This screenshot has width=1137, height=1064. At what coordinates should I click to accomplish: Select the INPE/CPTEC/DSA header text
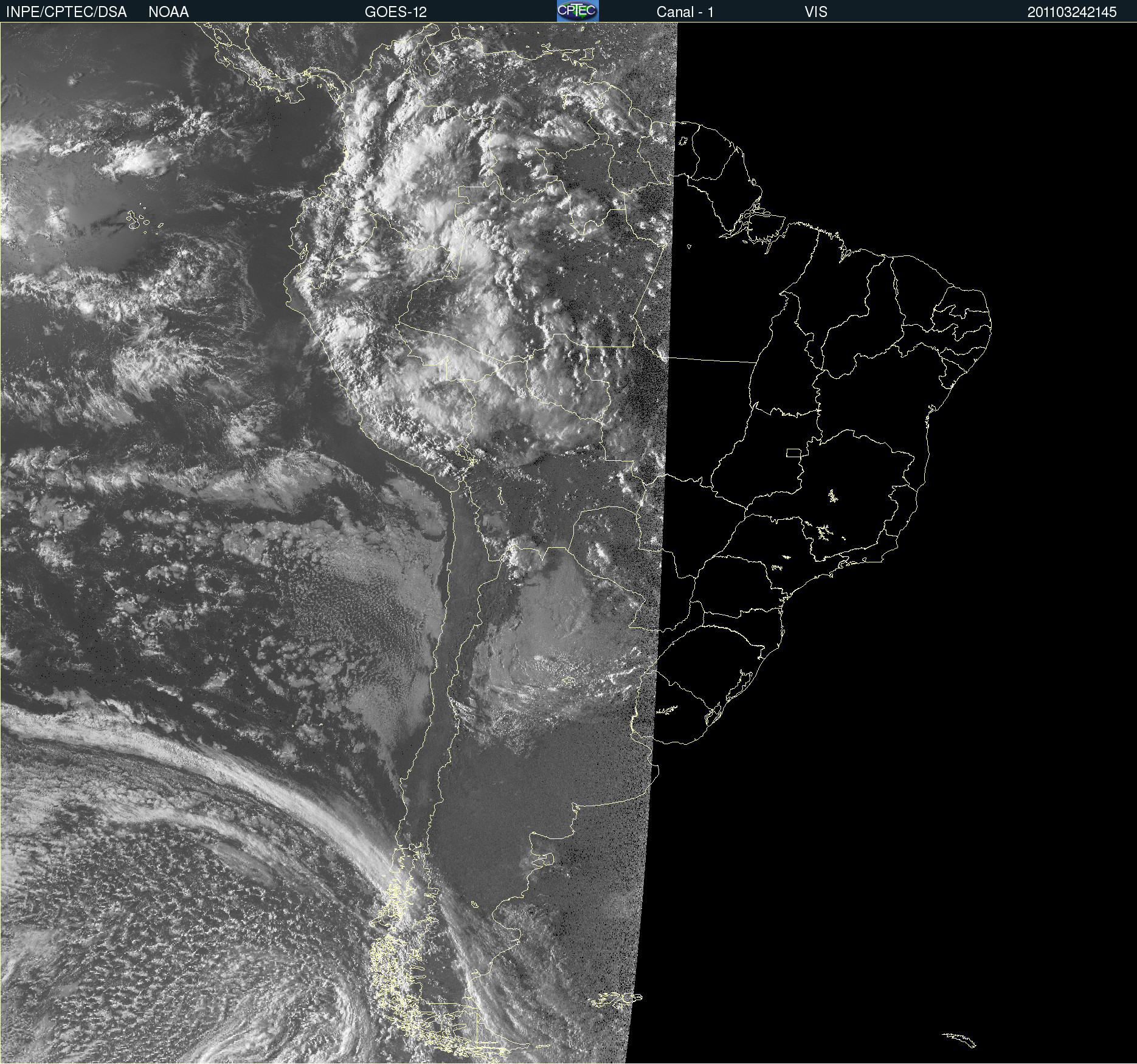(x=66, y=12)
